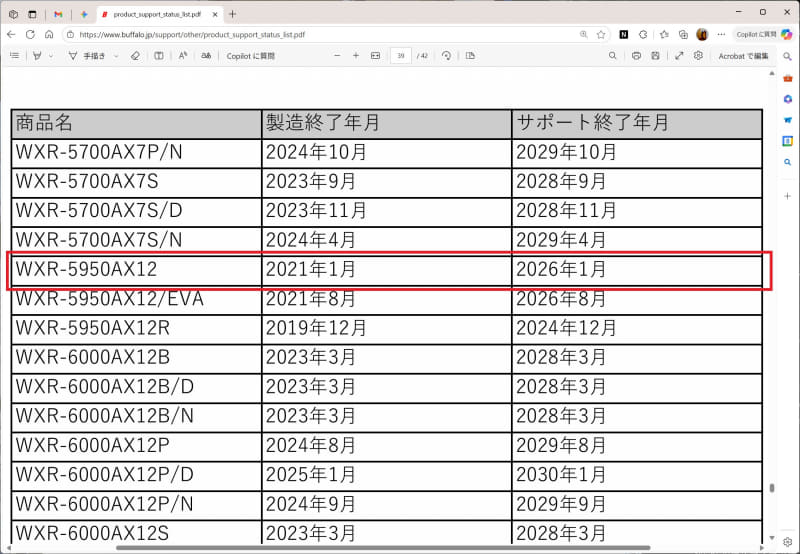This screenshot has width=800, height=554.
Task: Open the tab actions menu icon
Action: click(32, 14)
